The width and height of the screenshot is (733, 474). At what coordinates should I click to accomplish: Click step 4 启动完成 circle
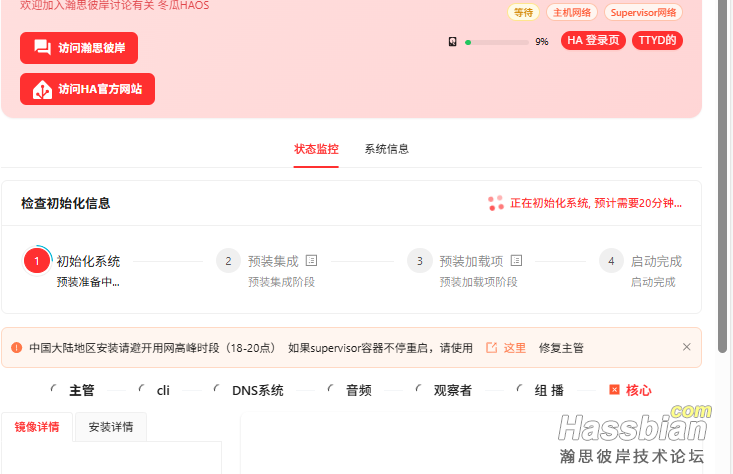coord(611,261)
